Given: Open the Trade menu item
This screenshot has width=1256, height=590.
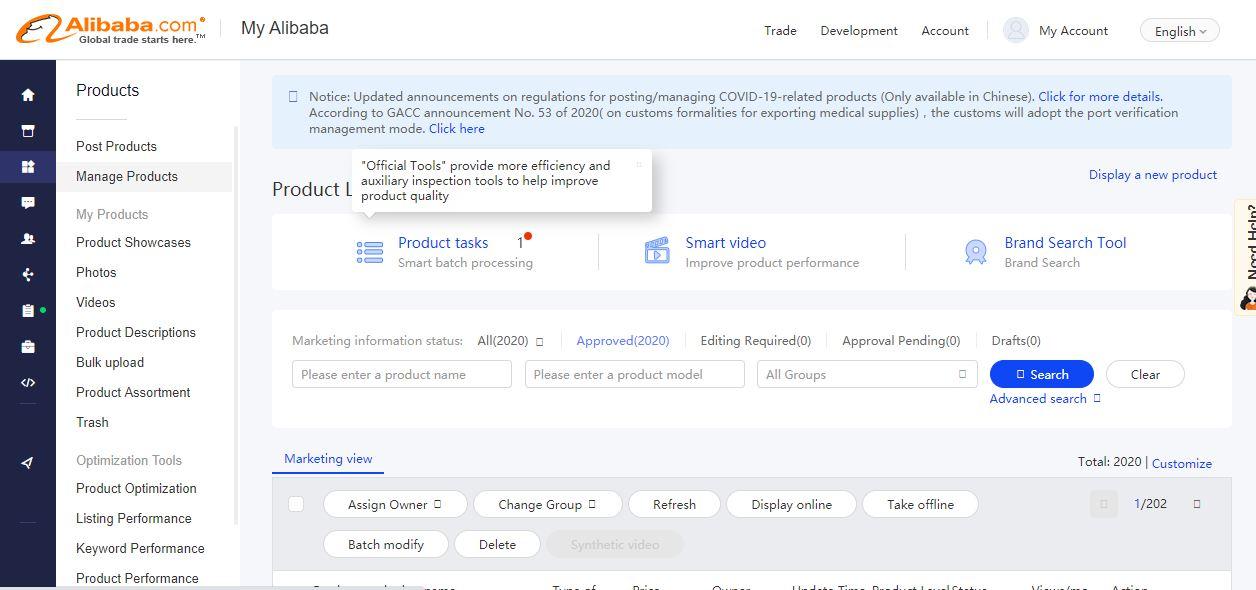Looking at the screenshot, I should (x=780, y=30).
